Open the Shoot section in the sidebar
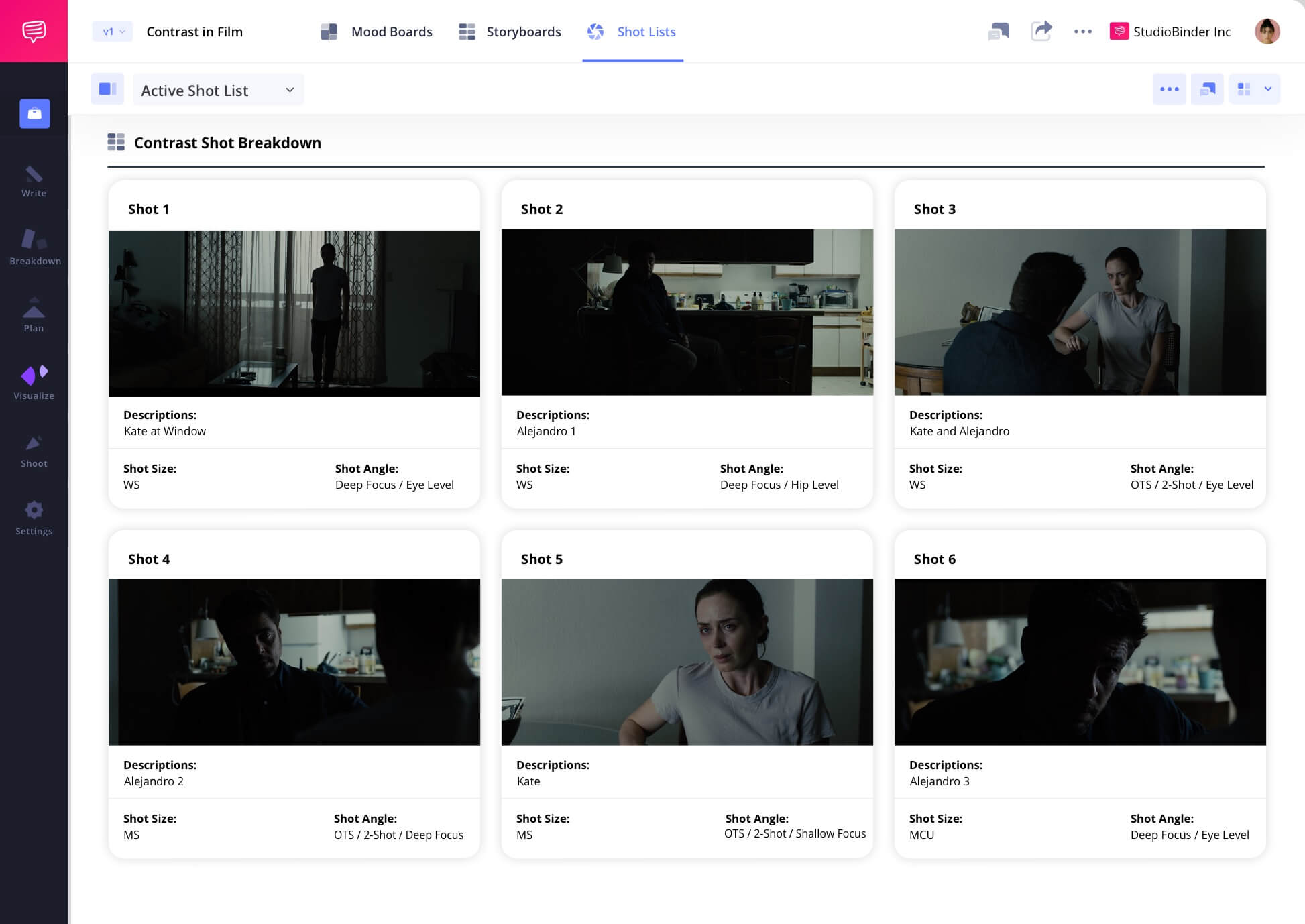Image resolution: width=1305 pixels, height=924 pixels. pos(34,449)
